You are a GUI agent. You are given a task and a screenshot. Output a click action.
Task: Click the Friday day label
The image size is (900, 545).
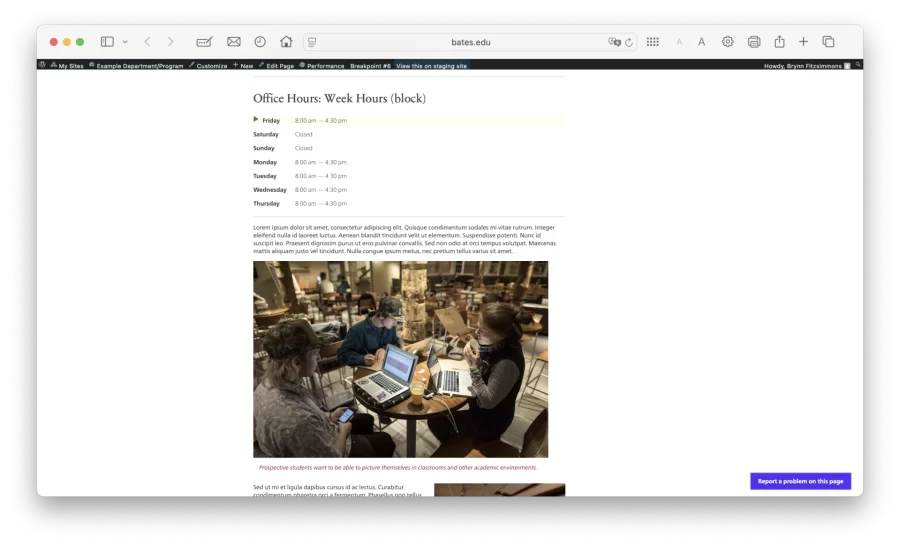pos(271,120)
